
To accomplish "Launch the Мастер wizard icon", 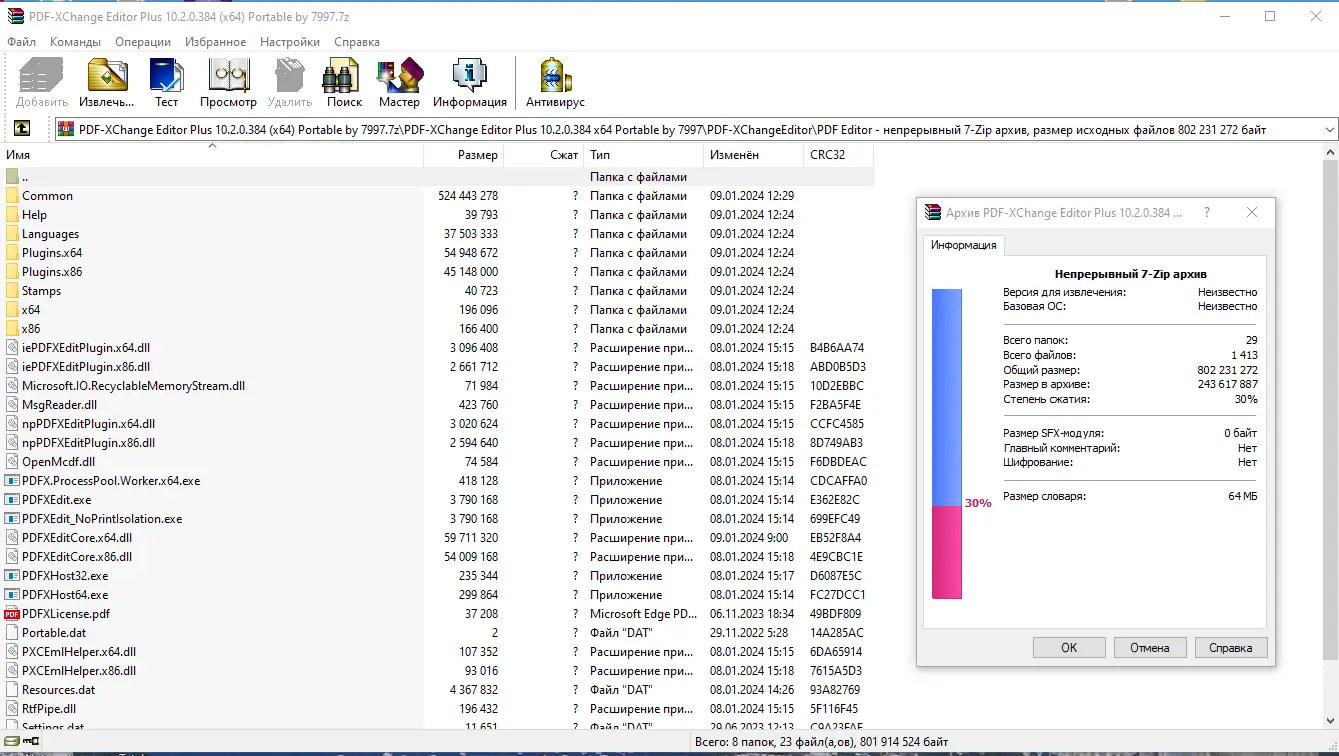I will [400, 76].
